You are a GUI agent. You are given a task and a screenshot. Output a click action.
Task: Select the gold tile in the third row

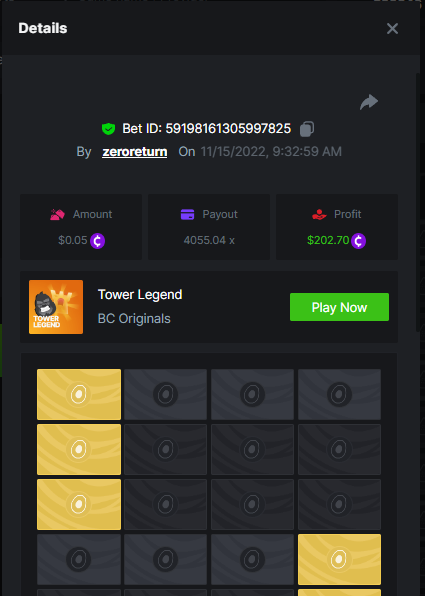[79, 504]
